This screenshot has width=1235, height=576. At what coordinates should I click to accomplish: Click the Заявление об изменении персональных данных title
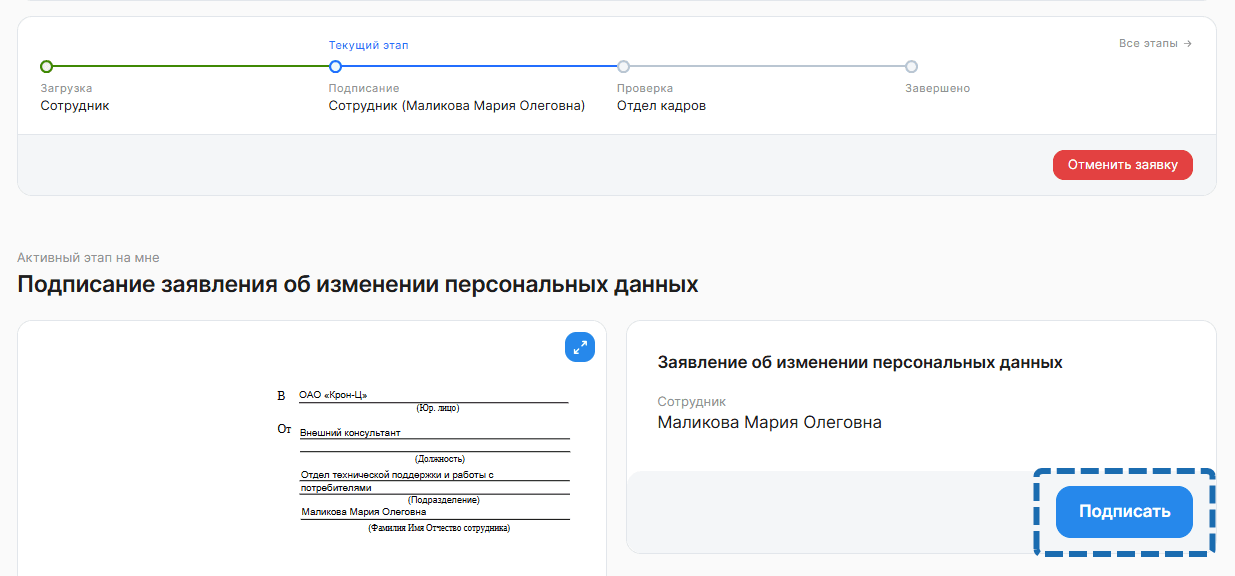[x=860, y=362]
